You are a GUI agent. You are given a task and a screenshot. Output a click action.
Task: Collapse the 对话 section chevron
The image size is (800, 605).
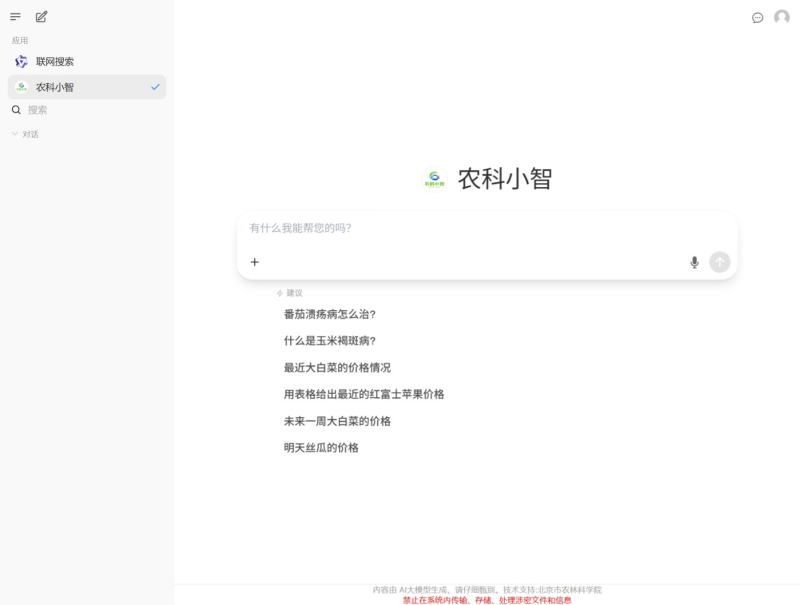(13, 132)
